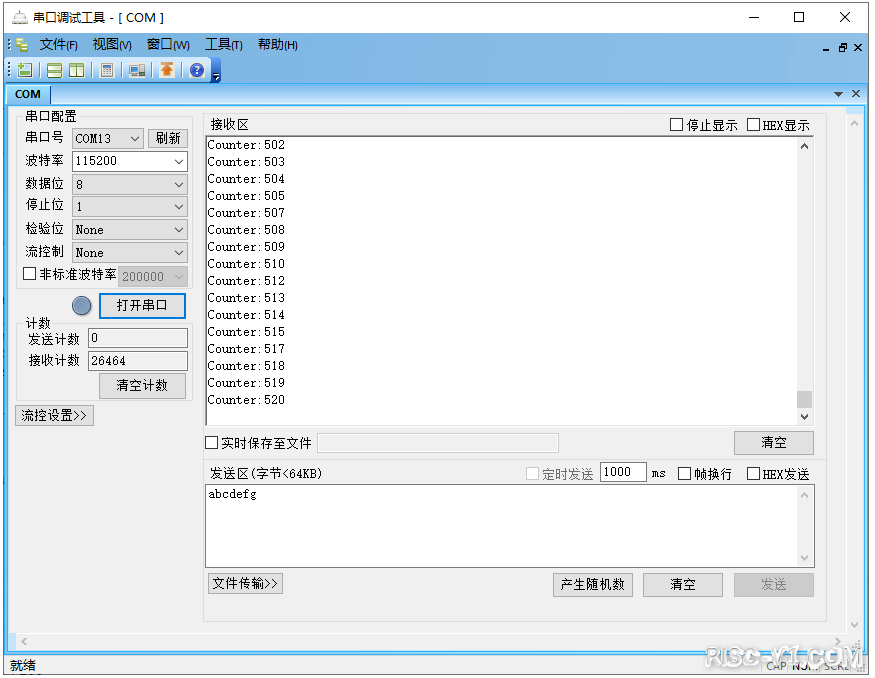Click receive area scrollbar thumb
The image size is (875, 678).
(x=804, y=400)
